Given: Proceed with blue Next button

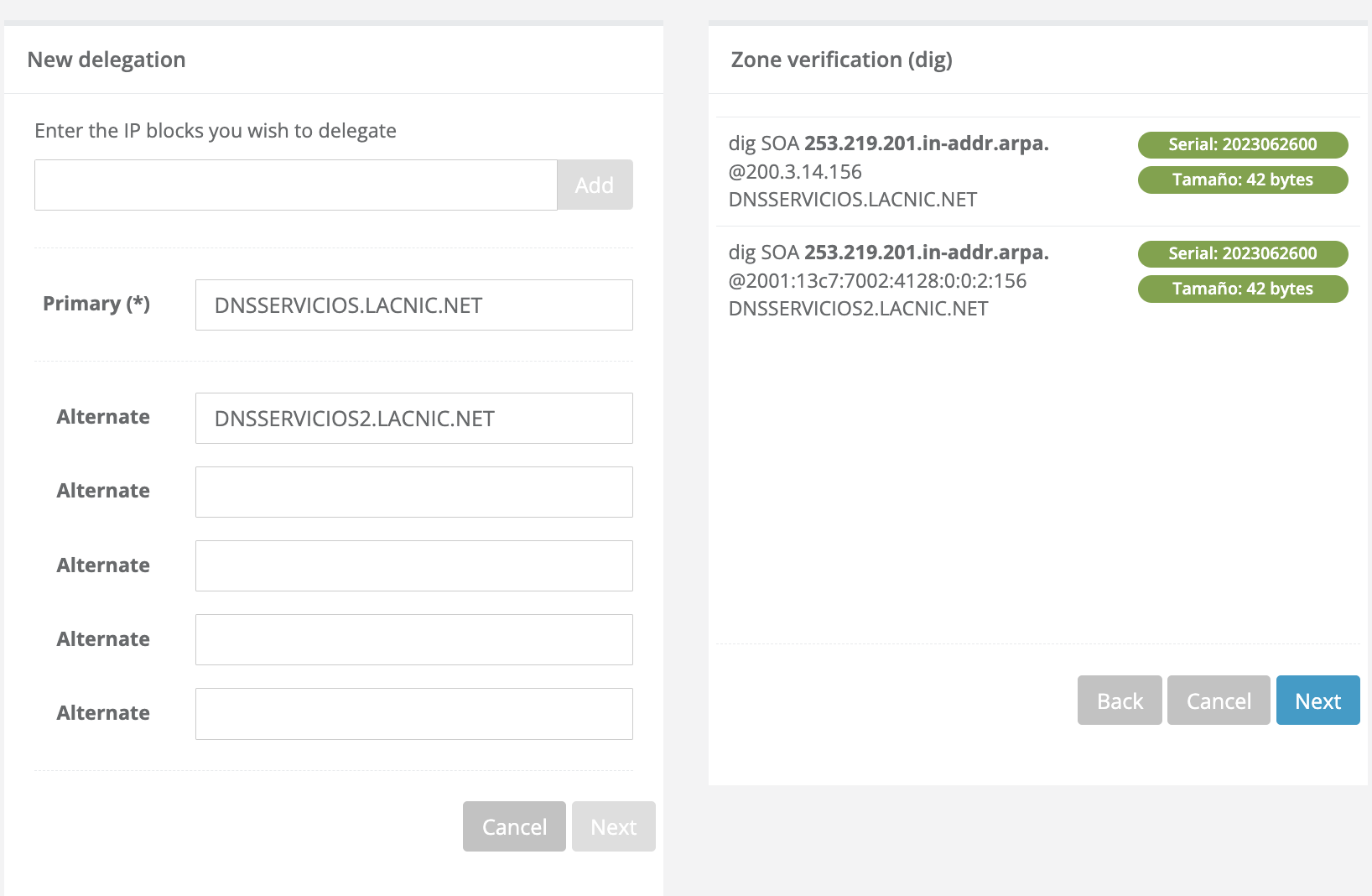Looking at the screenshot, I should click(1317, 701).
